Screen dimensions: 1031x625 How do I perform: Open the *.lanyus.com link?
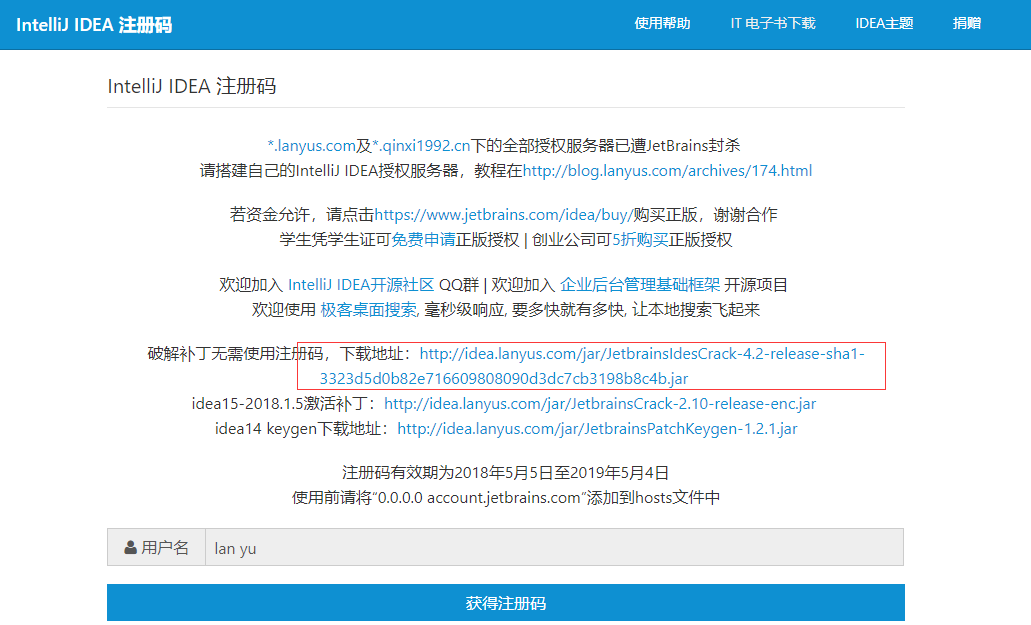click(x=312, y=145)
